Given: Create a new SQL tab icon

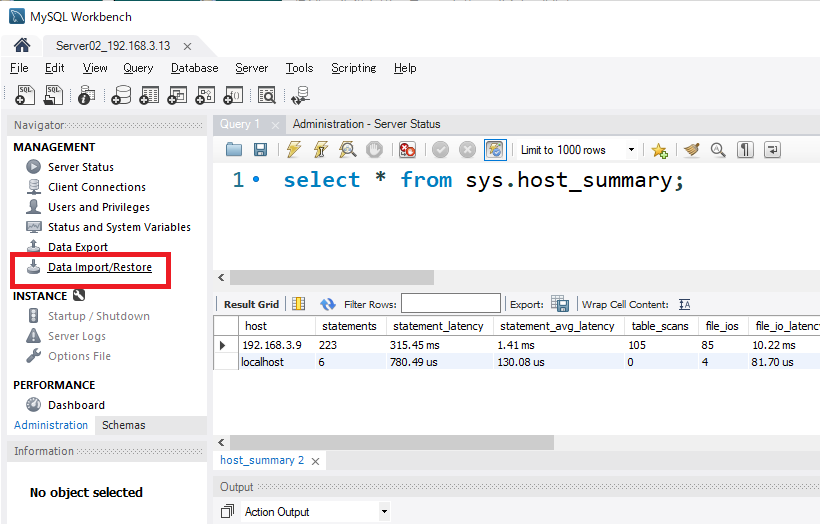Looking at the screenshot, I should pyautogui.click(x=25, y=95).
